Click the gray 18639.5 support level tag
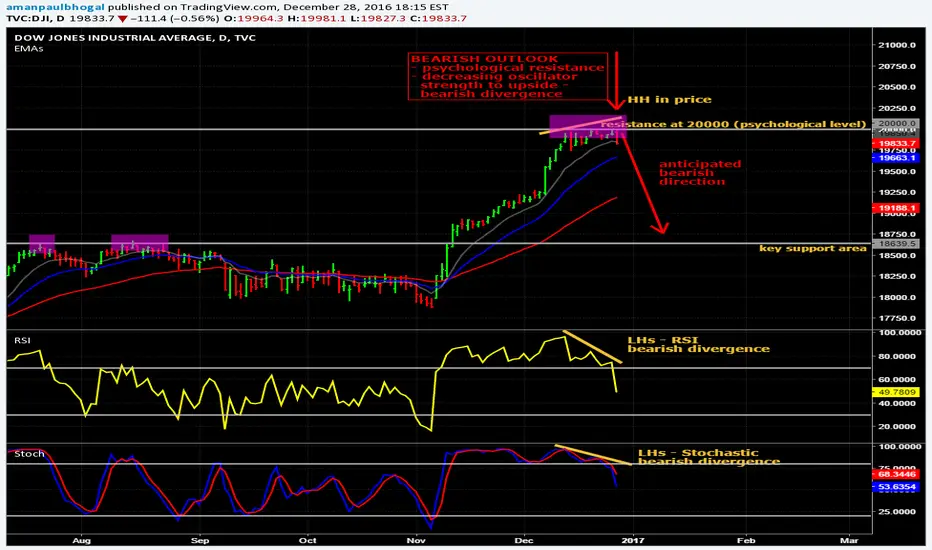The image size is (932, 550). pos(896,244)
